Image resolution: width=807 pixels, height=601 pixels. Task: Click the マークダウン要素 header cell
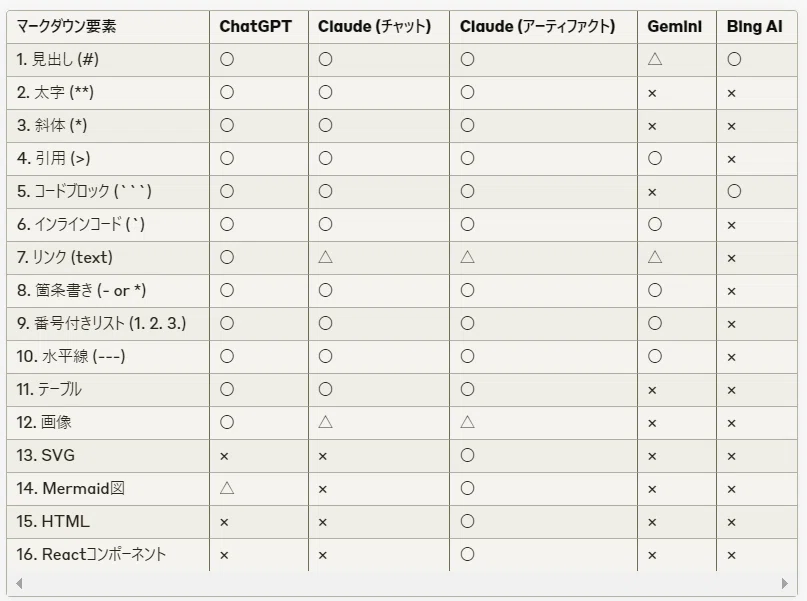point(66,26)
